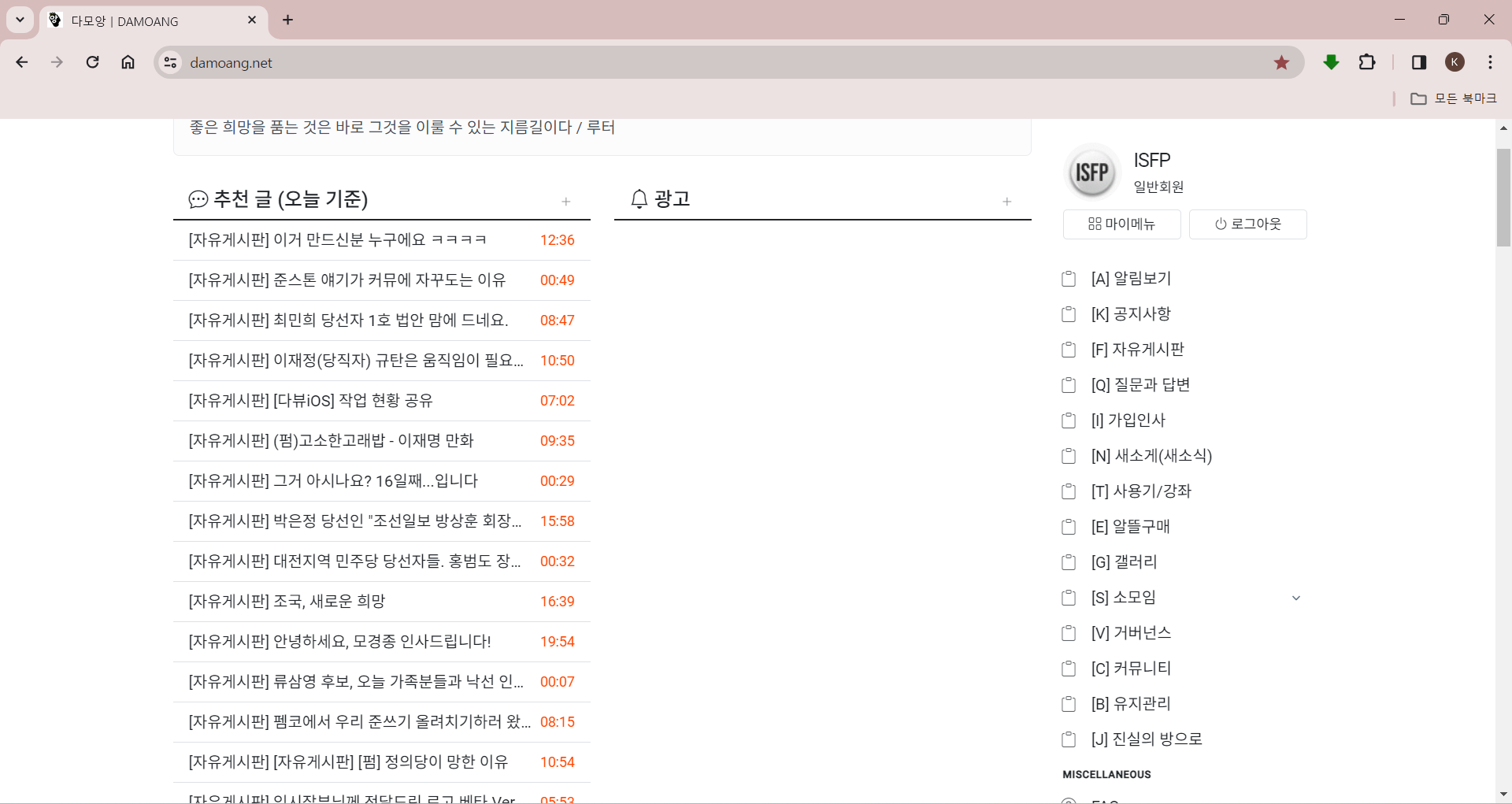This screenshot has width=1512, height=804.
Task: Open [Q] 질문과 답변 board
Action: tap(1140, 385)
